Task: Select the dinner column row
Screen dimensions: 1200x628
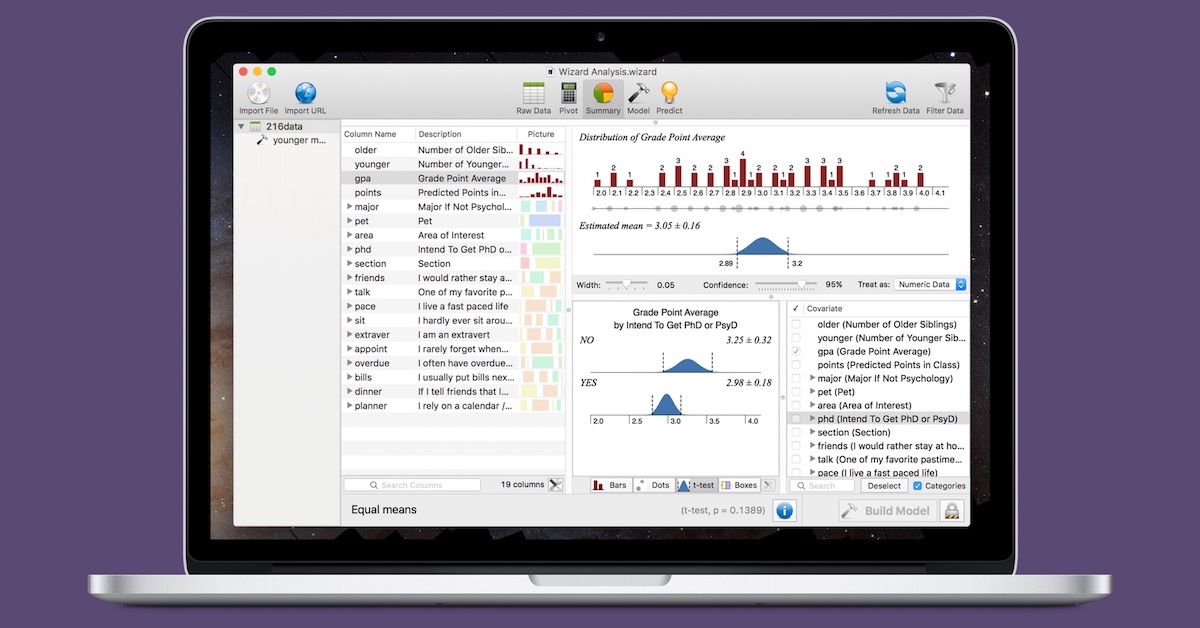Action: 453,392
